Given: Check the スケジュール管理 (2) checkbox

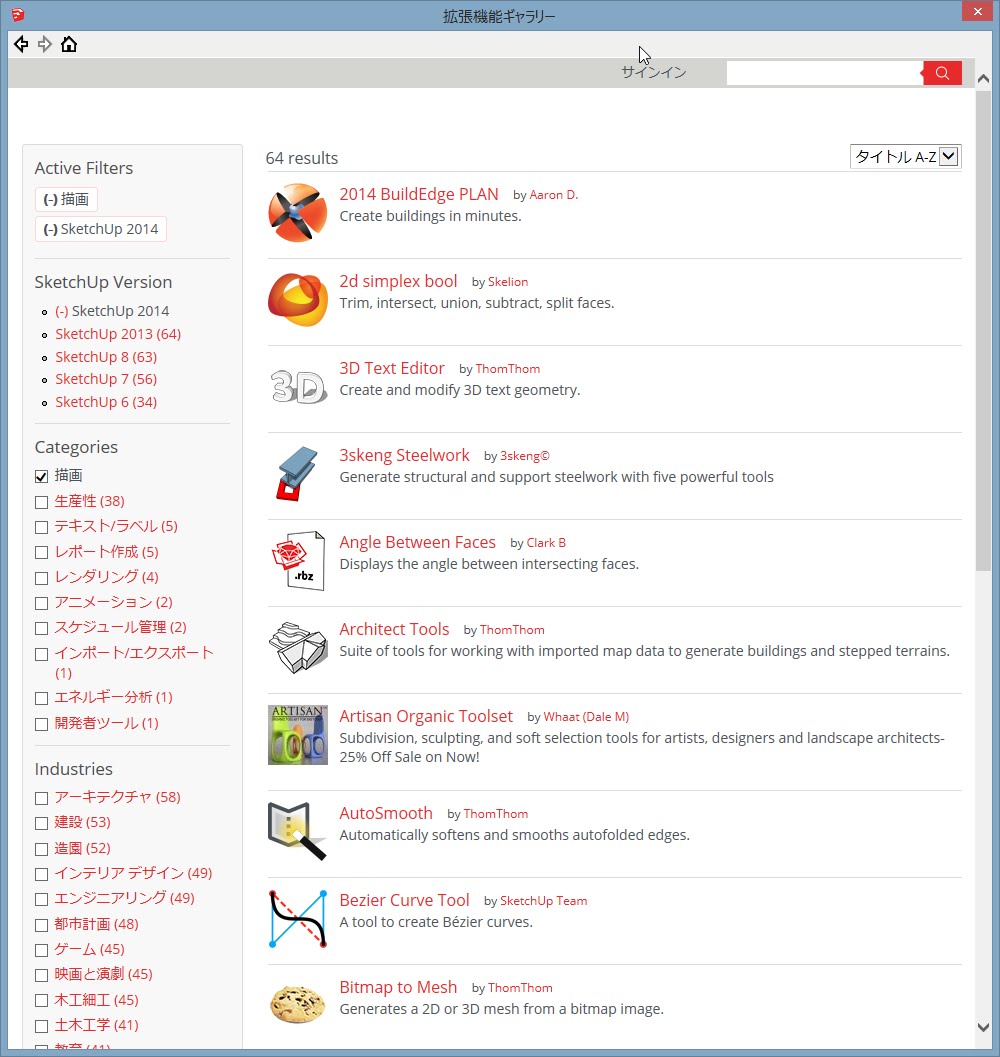Looking at the screenshot, I should 42,628.
